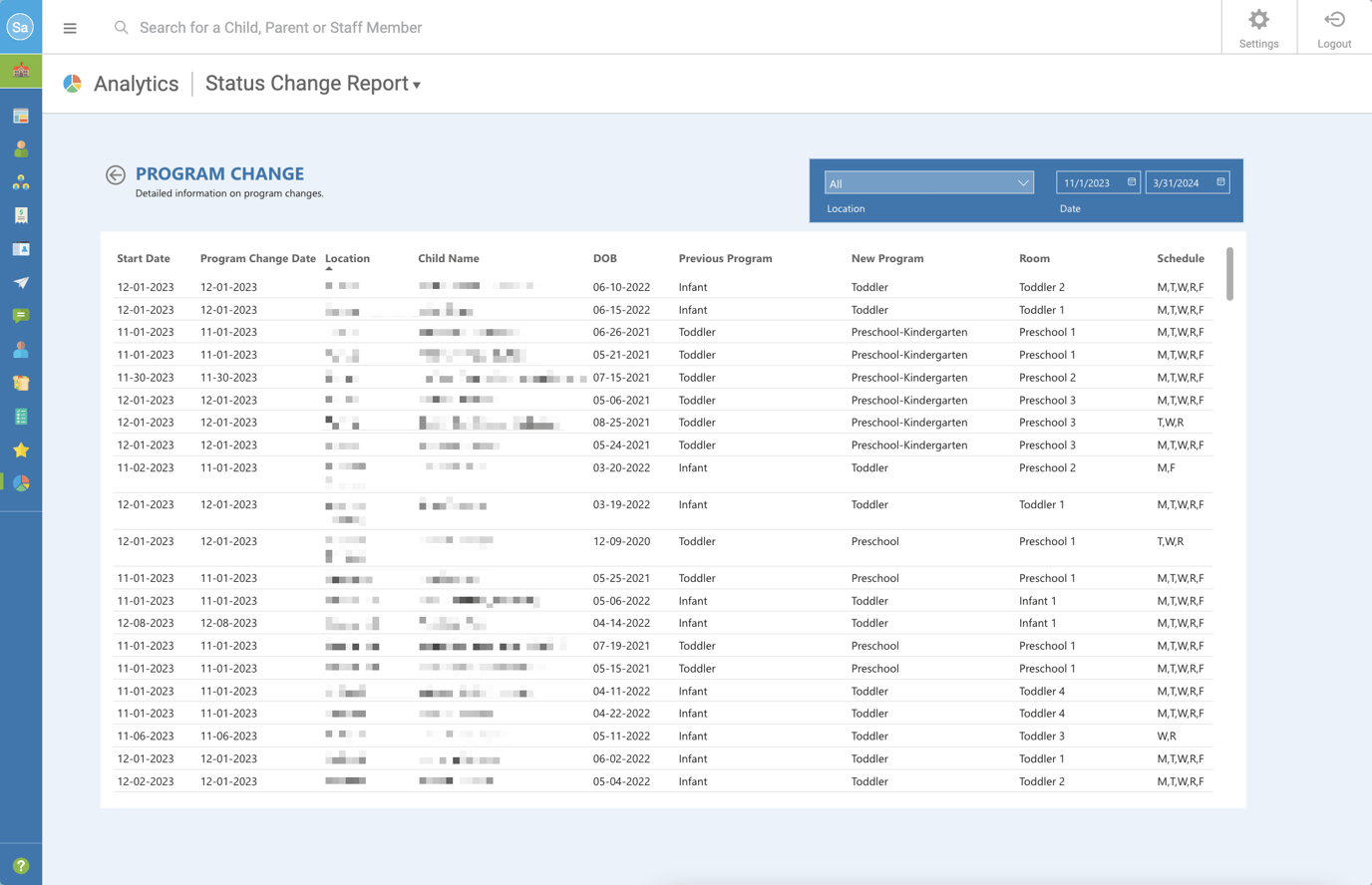
Task: Open the chat bubble icon in the sidebar
Action: 21,316
